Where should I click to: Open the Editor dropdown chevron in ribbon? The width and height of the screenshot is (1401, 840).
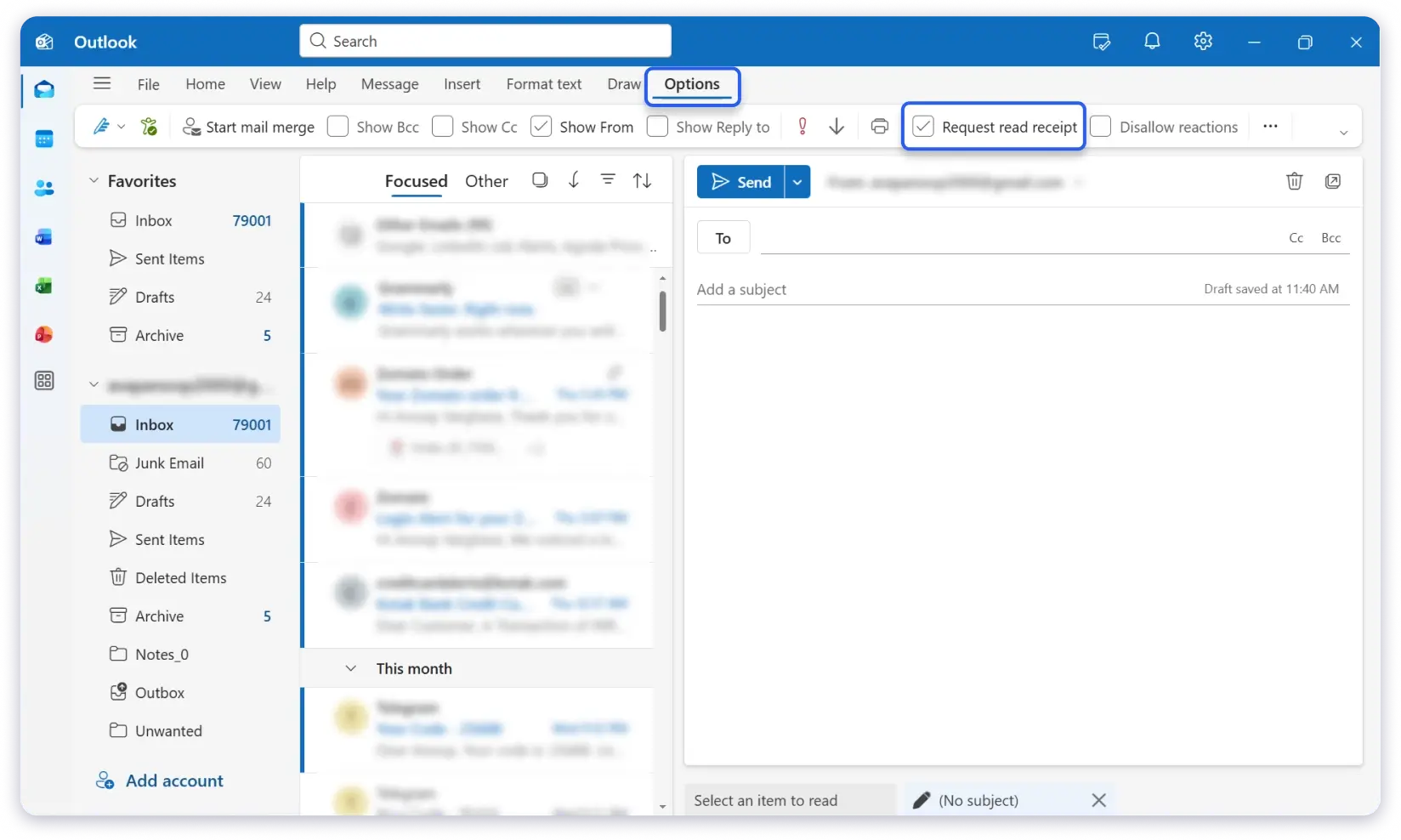point(122,127)
